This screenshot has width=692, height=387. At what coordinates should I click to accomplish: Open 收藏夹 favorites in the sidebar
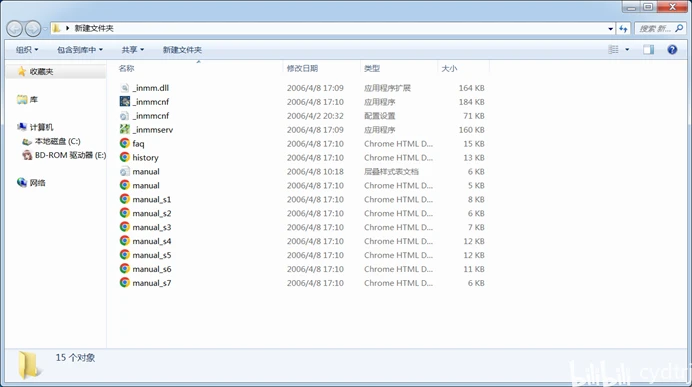(41, 71)
